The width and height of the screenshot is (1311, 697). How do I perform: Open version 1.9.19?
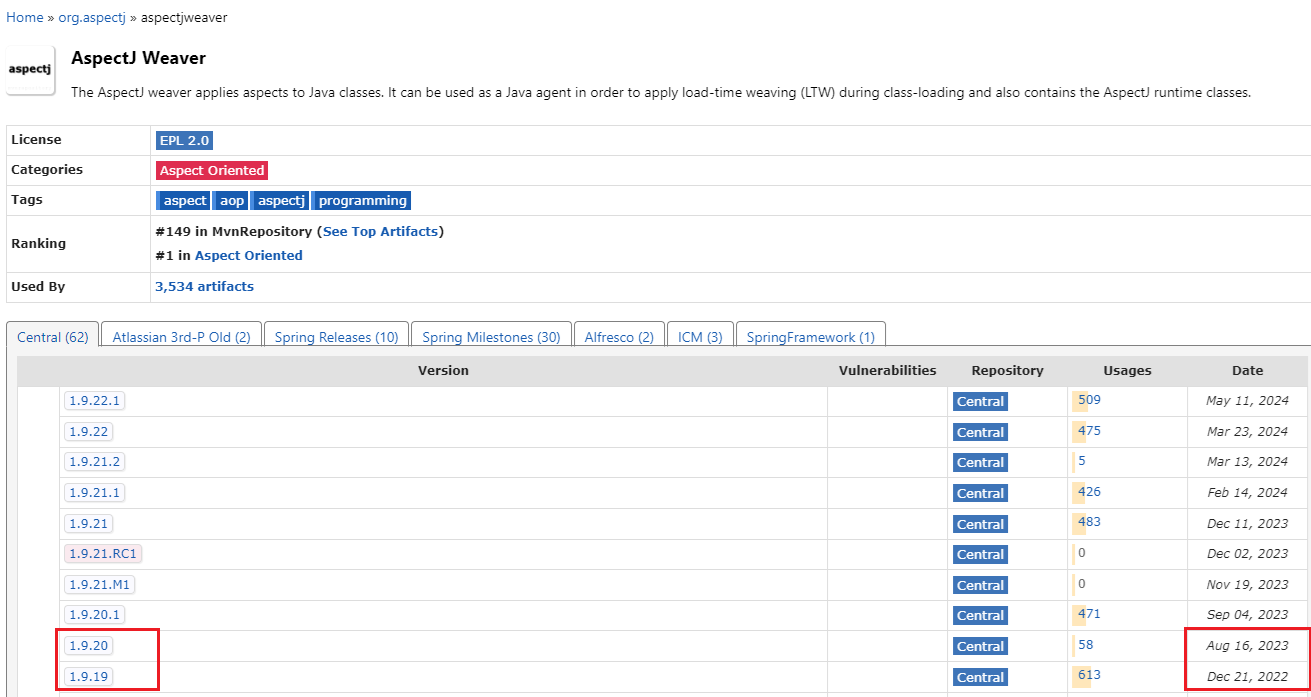point(88,677)
